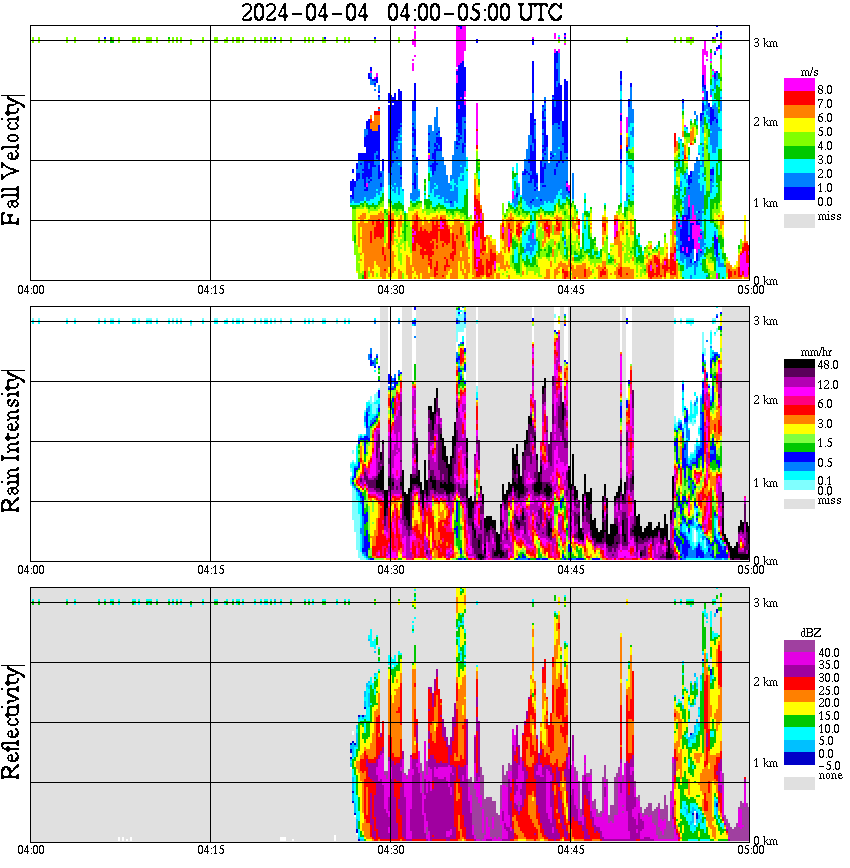
Task: Click the title time range 04:00-05:00 UTC
Action: (x=475, y=12)
